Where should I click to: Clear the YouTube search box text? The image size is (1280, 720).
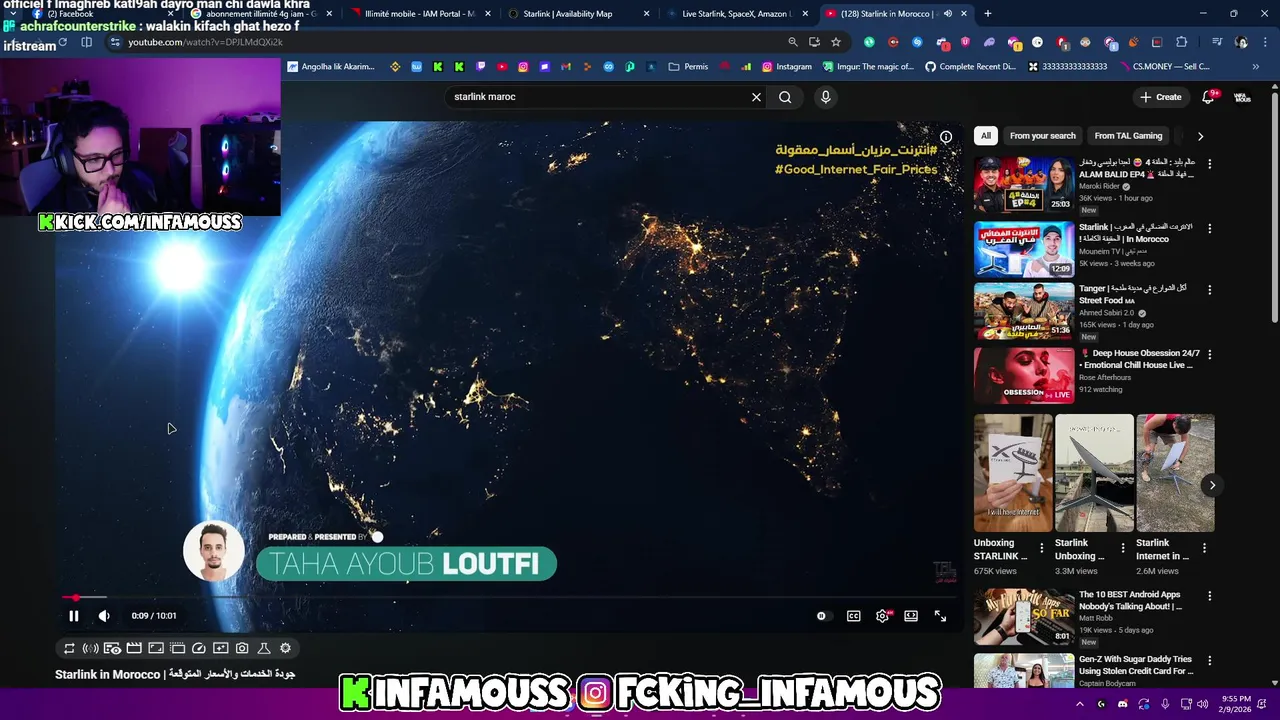(x=756, y=97)
